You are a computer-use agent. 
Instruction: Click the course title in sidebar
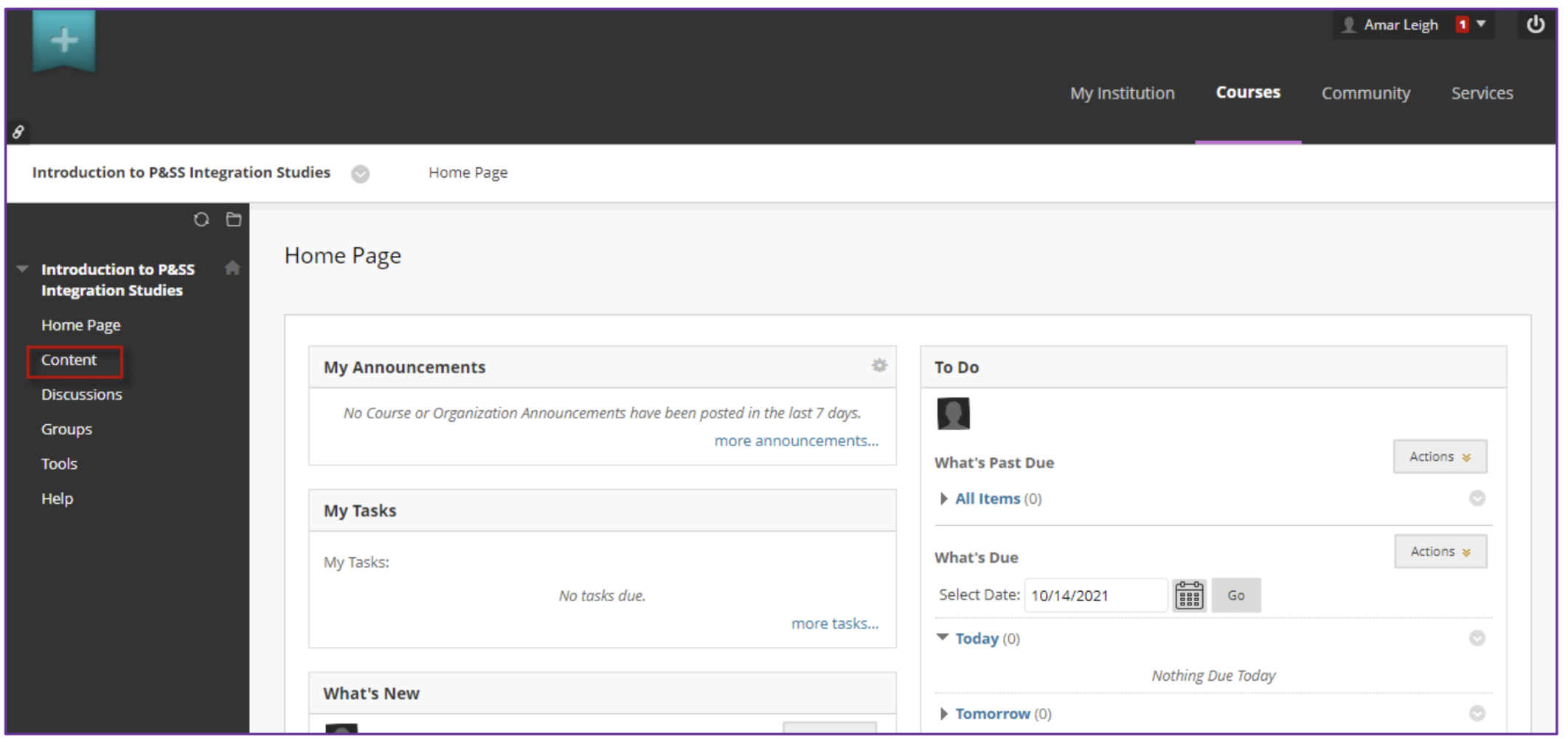click(x=117, y=280)
